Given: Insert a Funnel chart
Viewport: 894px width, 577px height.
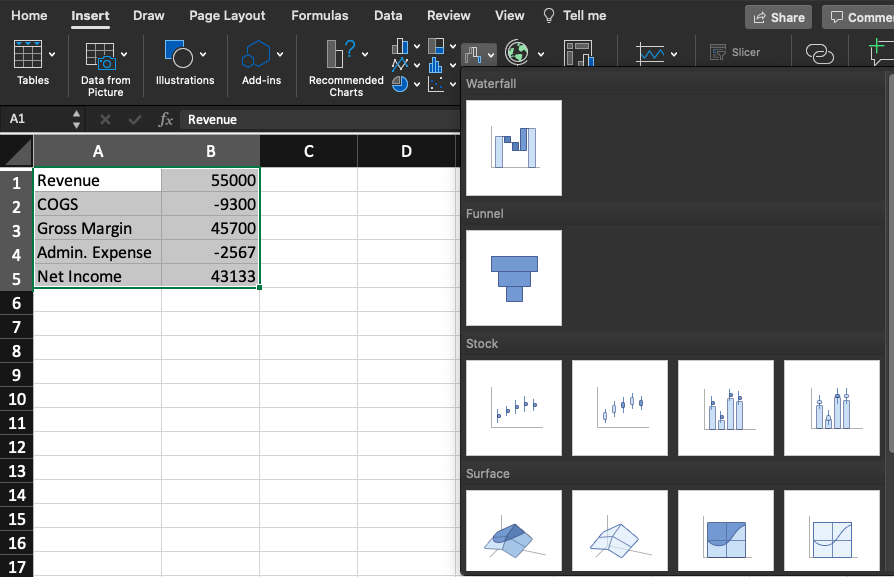Looking at the screenshot, I should pos(514,278).
